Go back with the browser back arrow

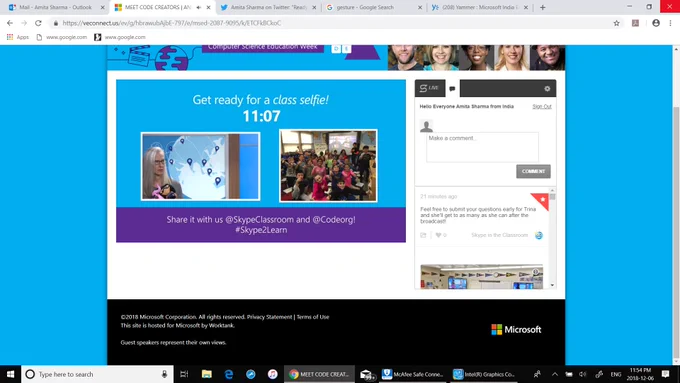10,23
